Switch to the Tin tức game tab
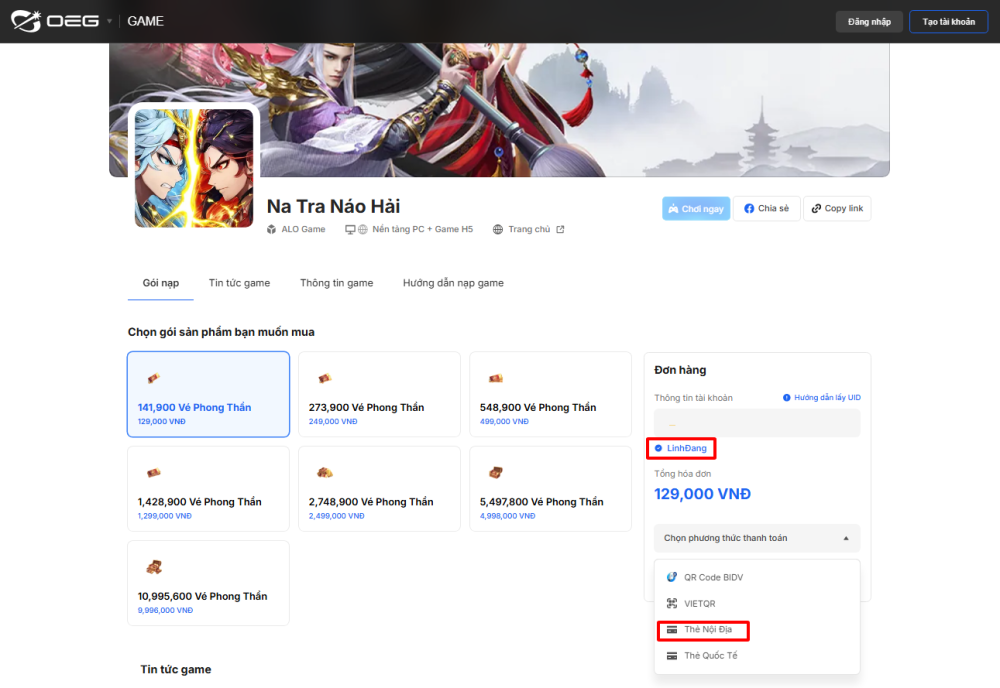 coord(239,283)
